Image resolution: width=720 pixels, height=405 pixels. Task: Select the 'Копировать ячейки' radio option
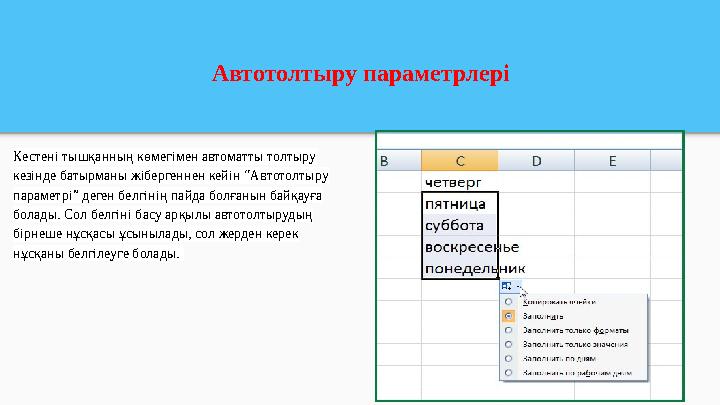tap(508, 302)
